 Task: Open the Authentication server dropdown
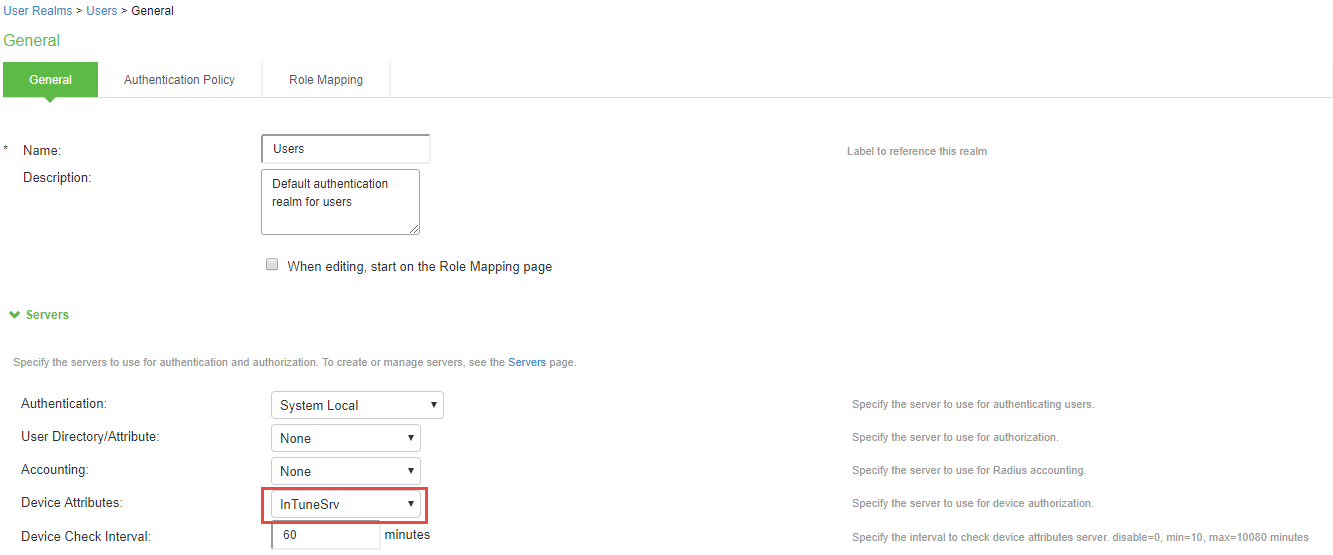click(x=357, y=405)
